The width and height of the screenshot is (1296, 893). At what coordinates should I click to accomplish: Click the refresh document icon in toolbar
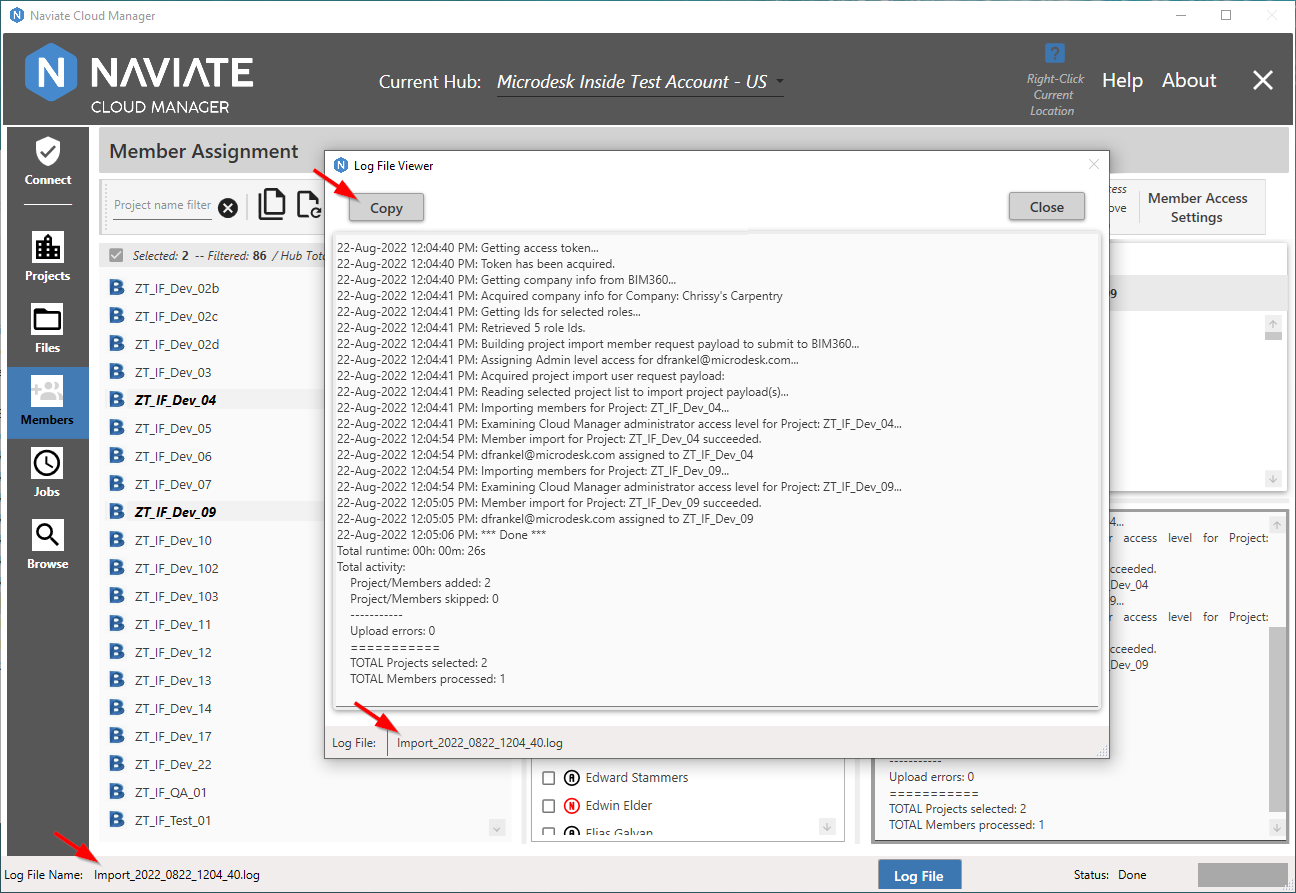coord(308,204)
